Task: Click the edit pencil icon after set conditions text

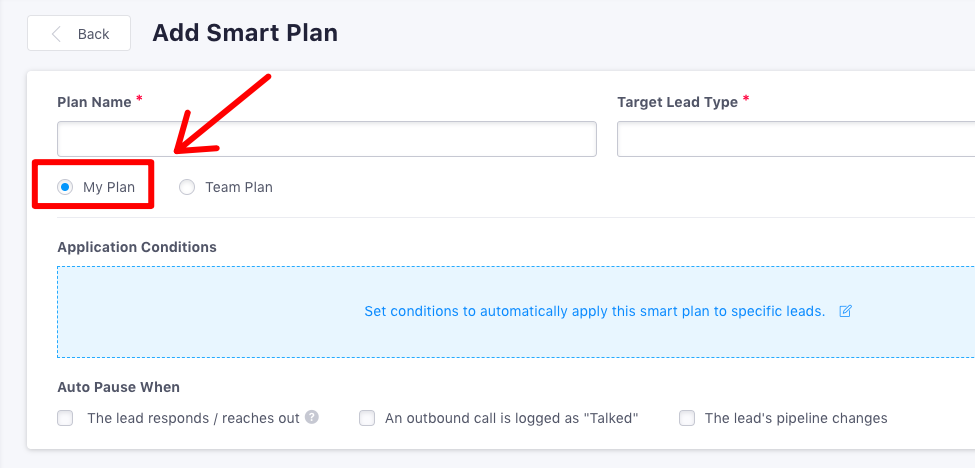Action: (844, 311)
